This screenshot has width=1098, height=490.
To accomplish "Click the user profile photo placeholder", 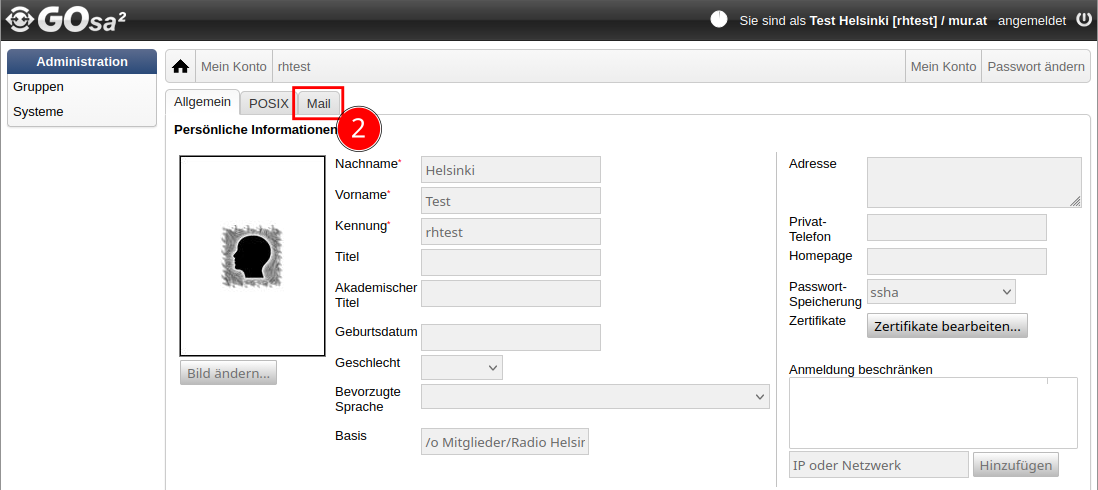I will tap(252, 256).
